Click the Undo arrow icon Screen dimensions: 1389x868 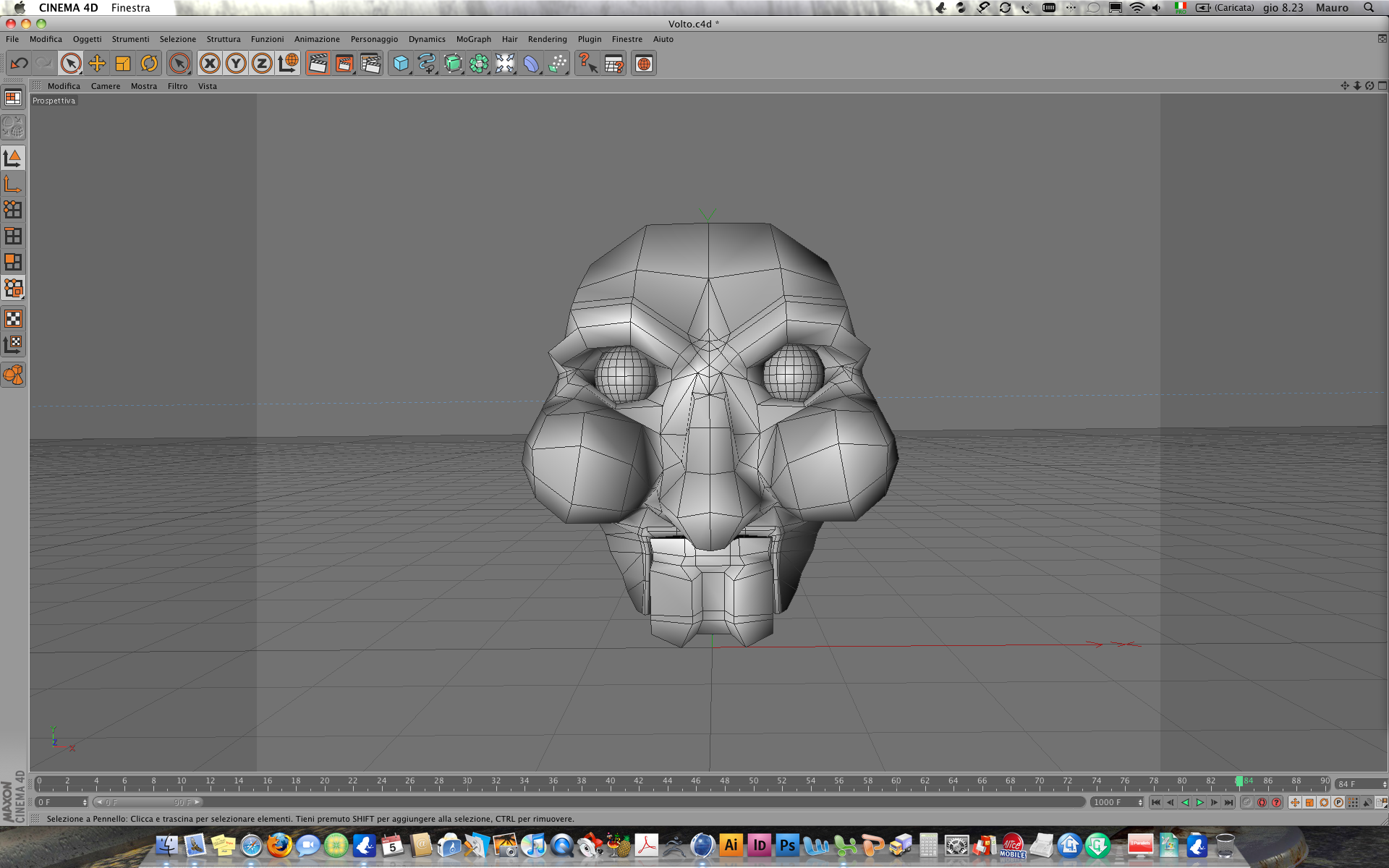point(19,64)
